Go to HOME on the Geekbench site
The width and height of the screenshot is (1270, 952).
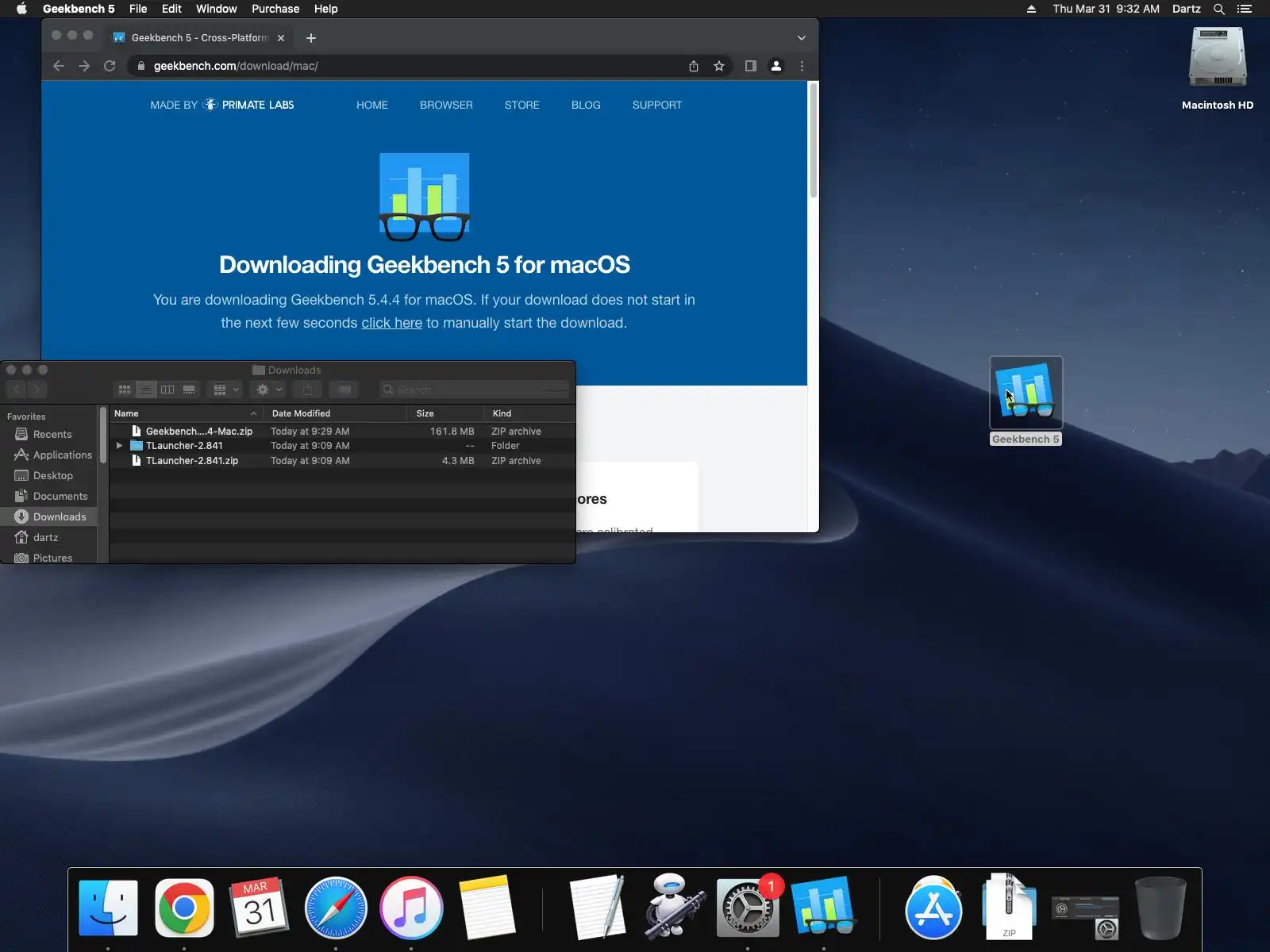(372, 105)
